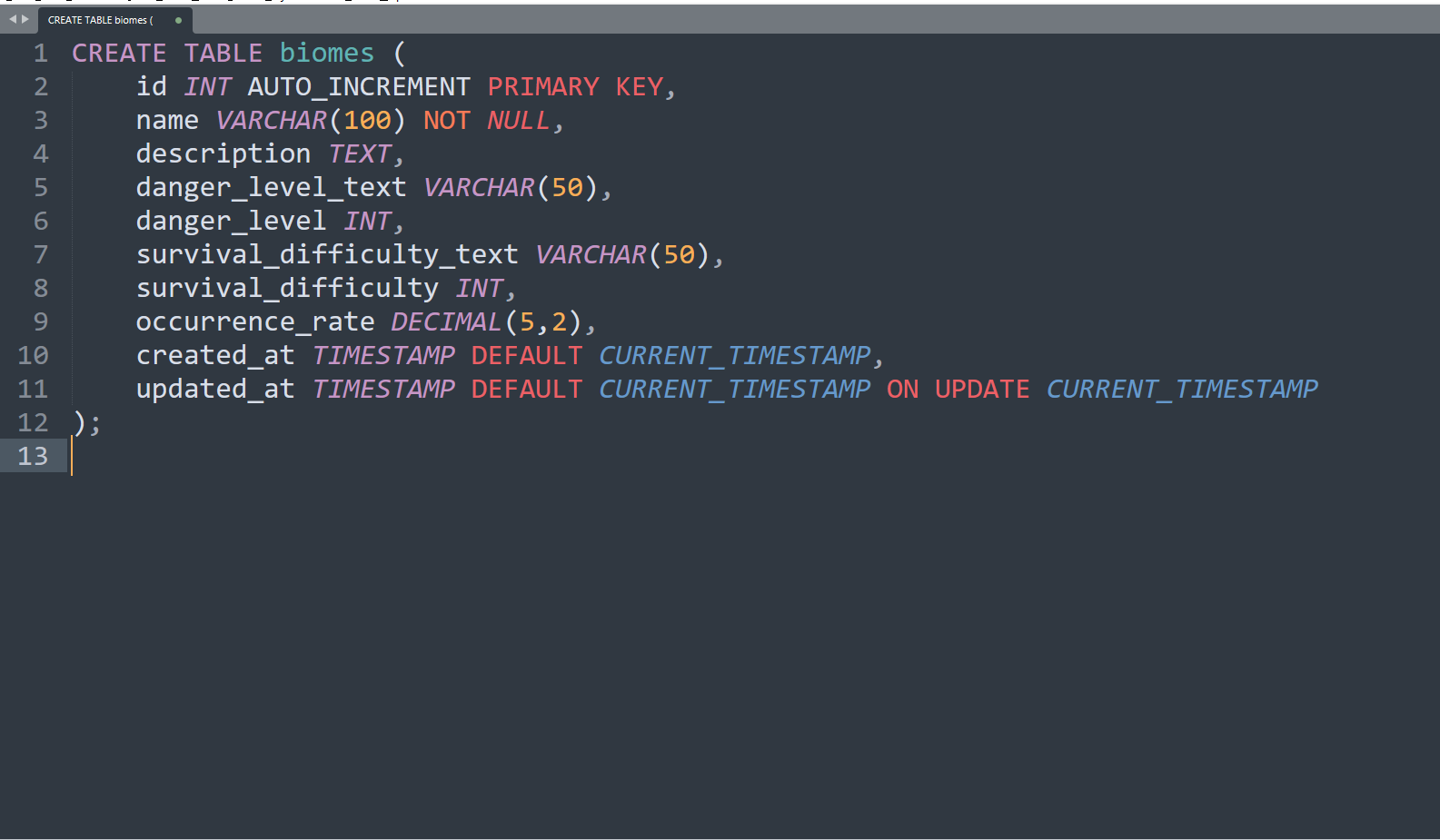Go to previous tab with left arrow

click(x=13, y=19)
